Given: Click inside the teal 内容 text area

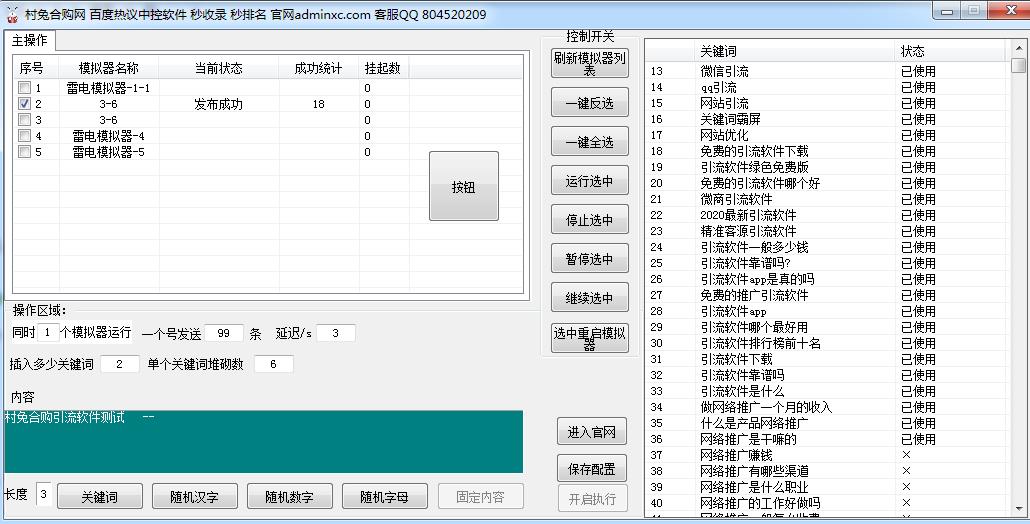Looking at the screenshot, I should [263, 441].
